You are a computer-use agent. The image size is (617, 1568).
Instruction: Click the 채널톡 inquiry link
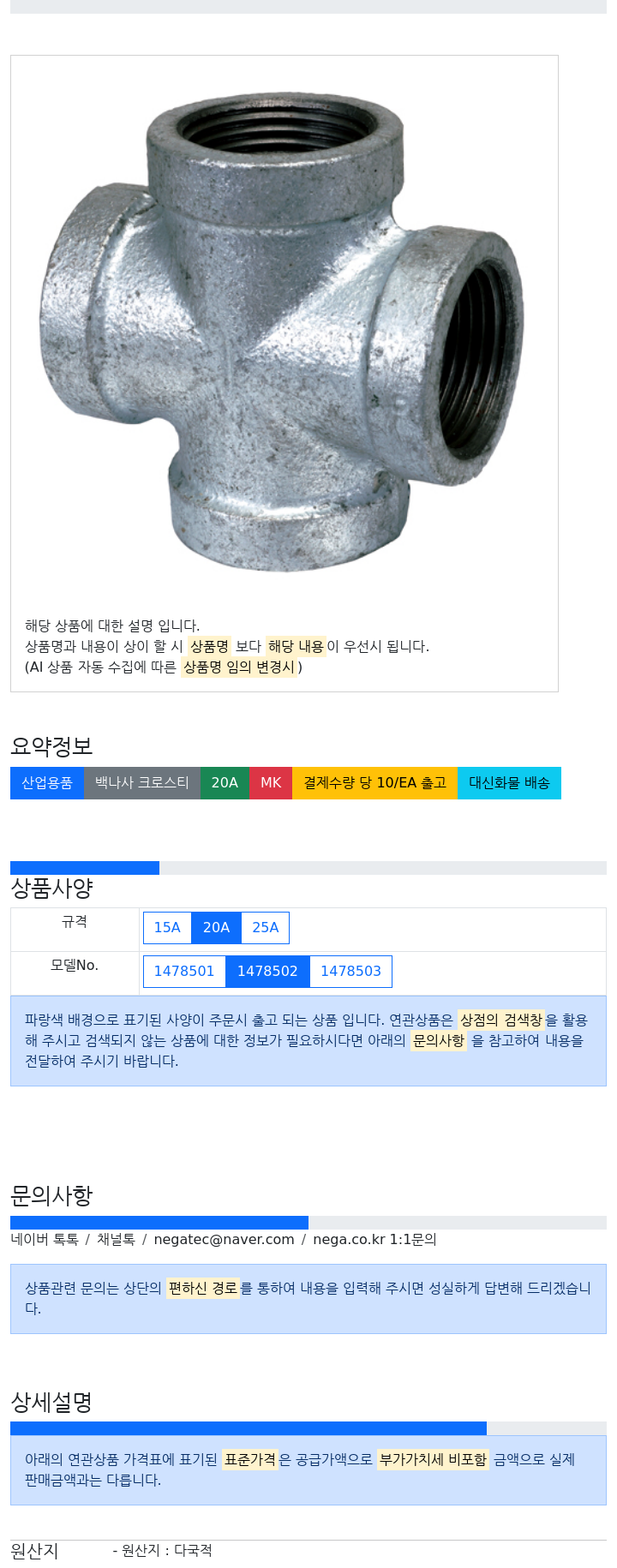click(116, 1240)
